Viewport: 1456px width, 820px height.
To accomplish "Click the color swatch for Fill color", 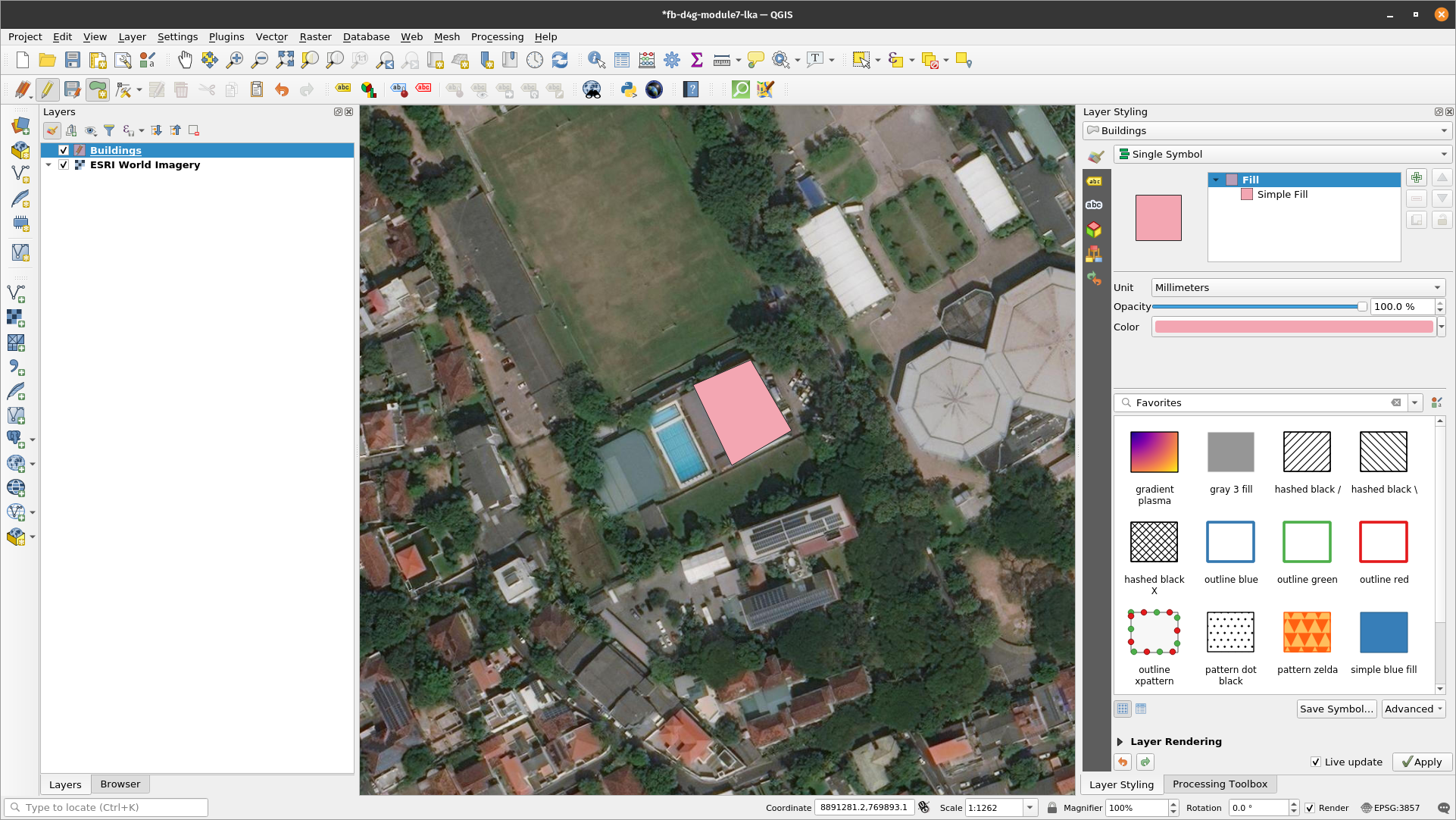I will (x=1292, y=326).
